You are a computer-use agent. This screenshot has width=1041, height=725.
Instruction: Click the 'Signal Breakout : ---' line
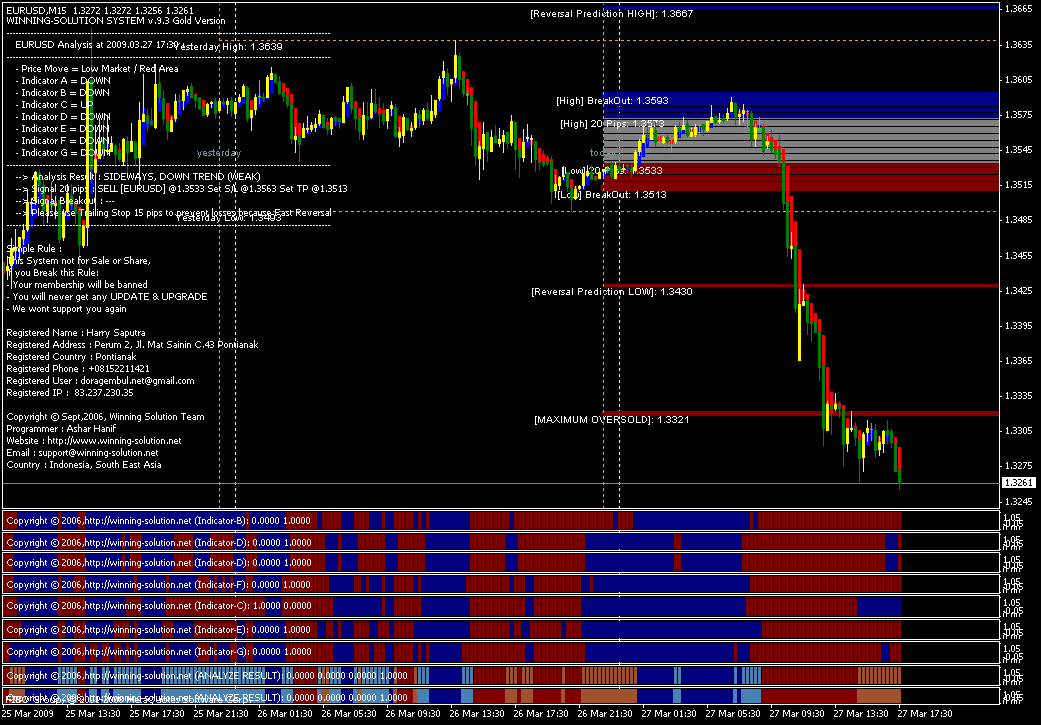64,201
